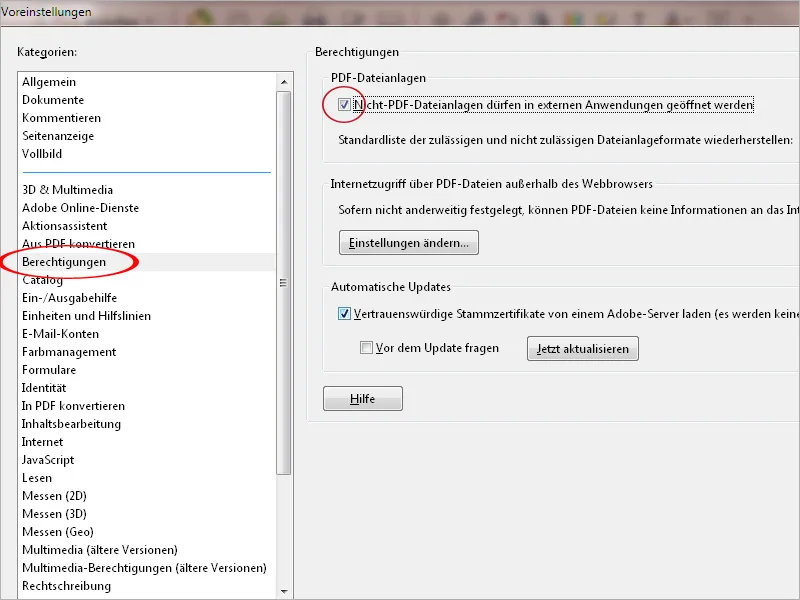800x600 pixels.
Task: Select Messen (2D) category
Action: 54,496
